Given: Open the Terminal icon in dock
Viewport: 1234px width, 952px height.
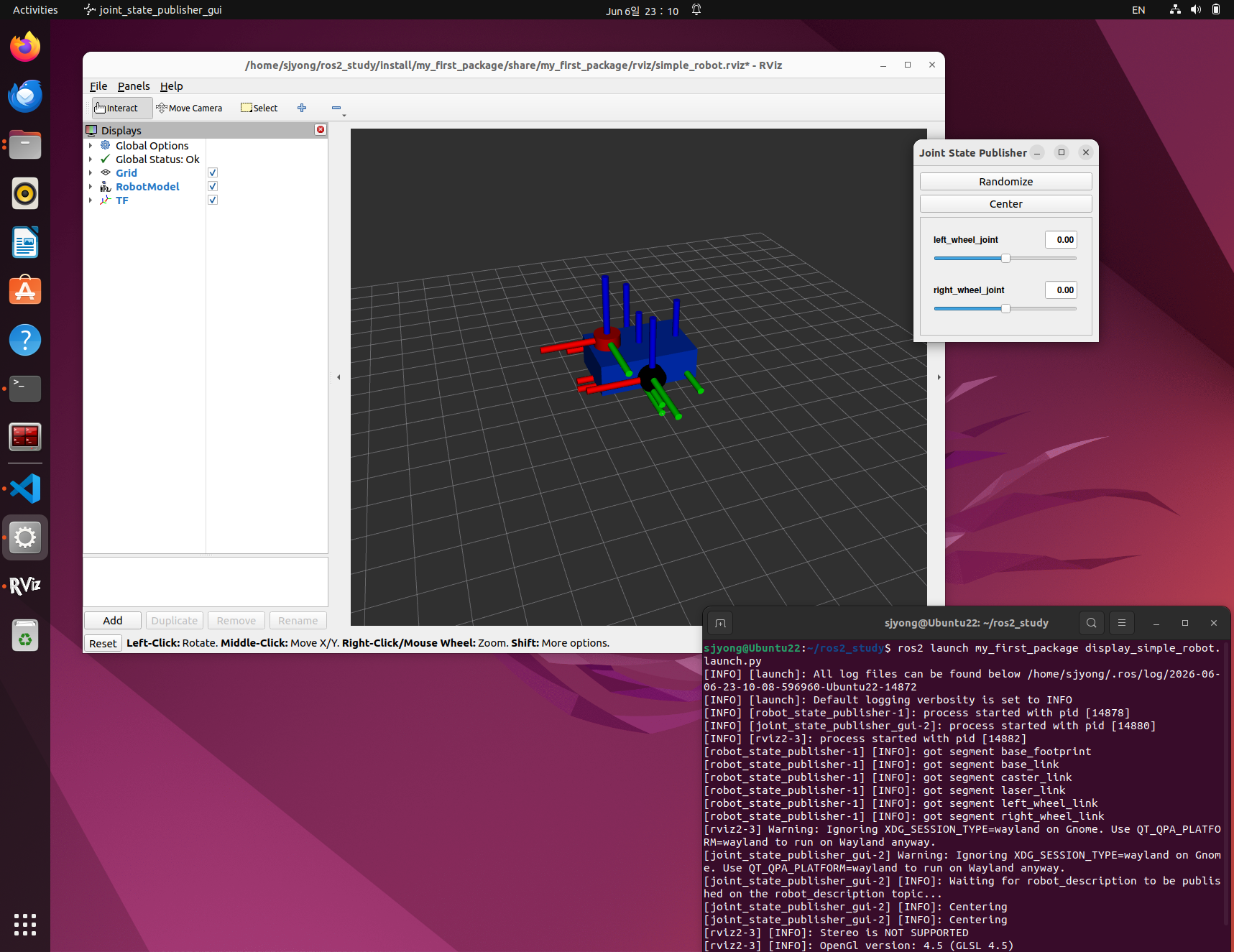Looking at the screenshot, I should tap(25, 389).
